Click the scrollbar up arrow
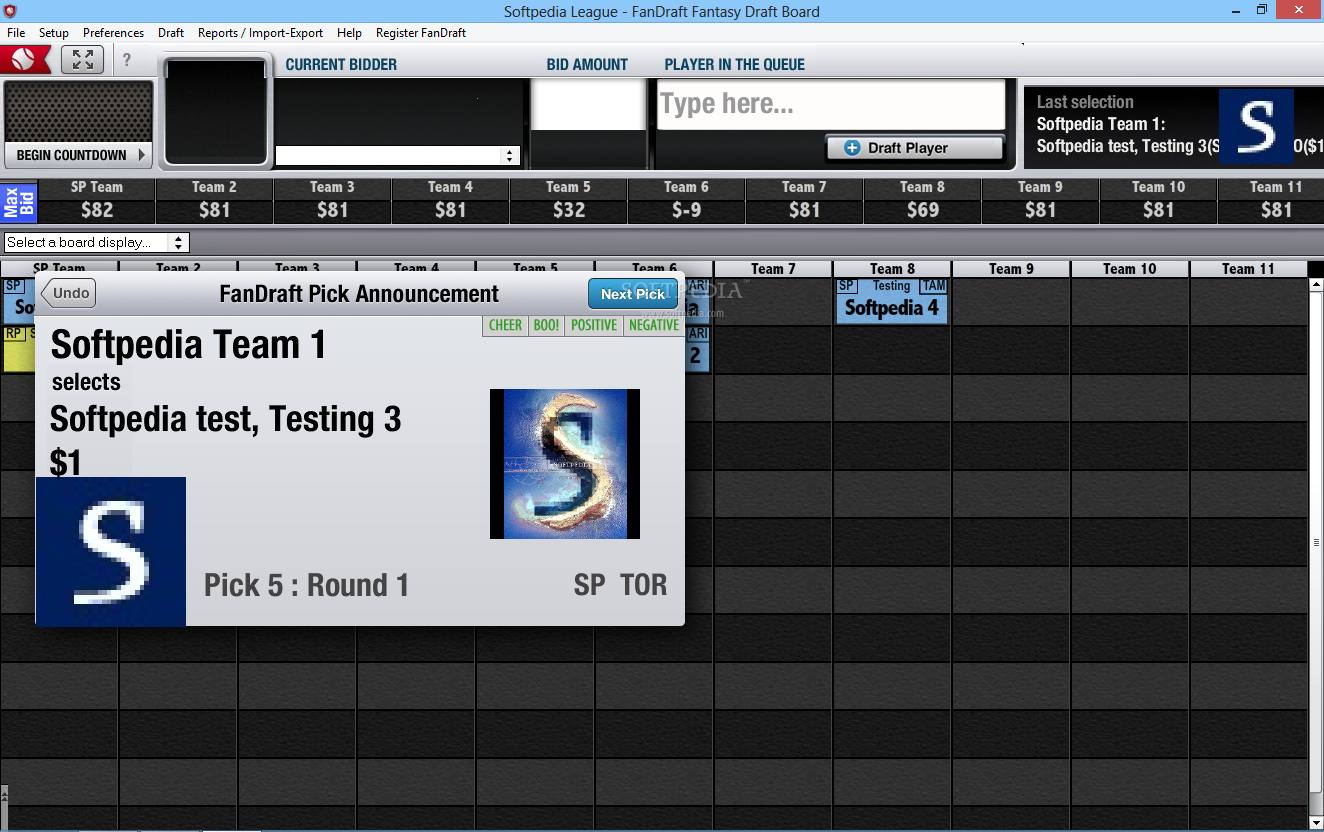This screenshot has height=832, width=1324. [x=1316, y=285]
